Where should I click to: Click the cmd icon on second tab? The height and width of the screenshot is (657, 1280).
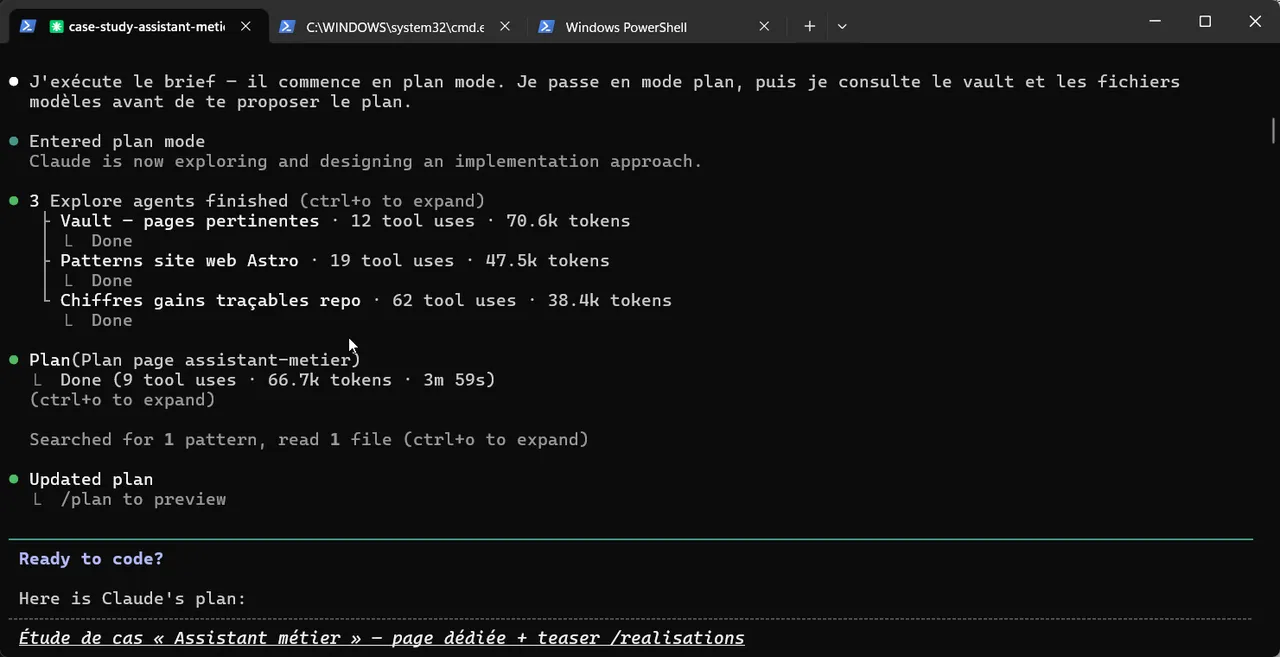tap(287, 26)
